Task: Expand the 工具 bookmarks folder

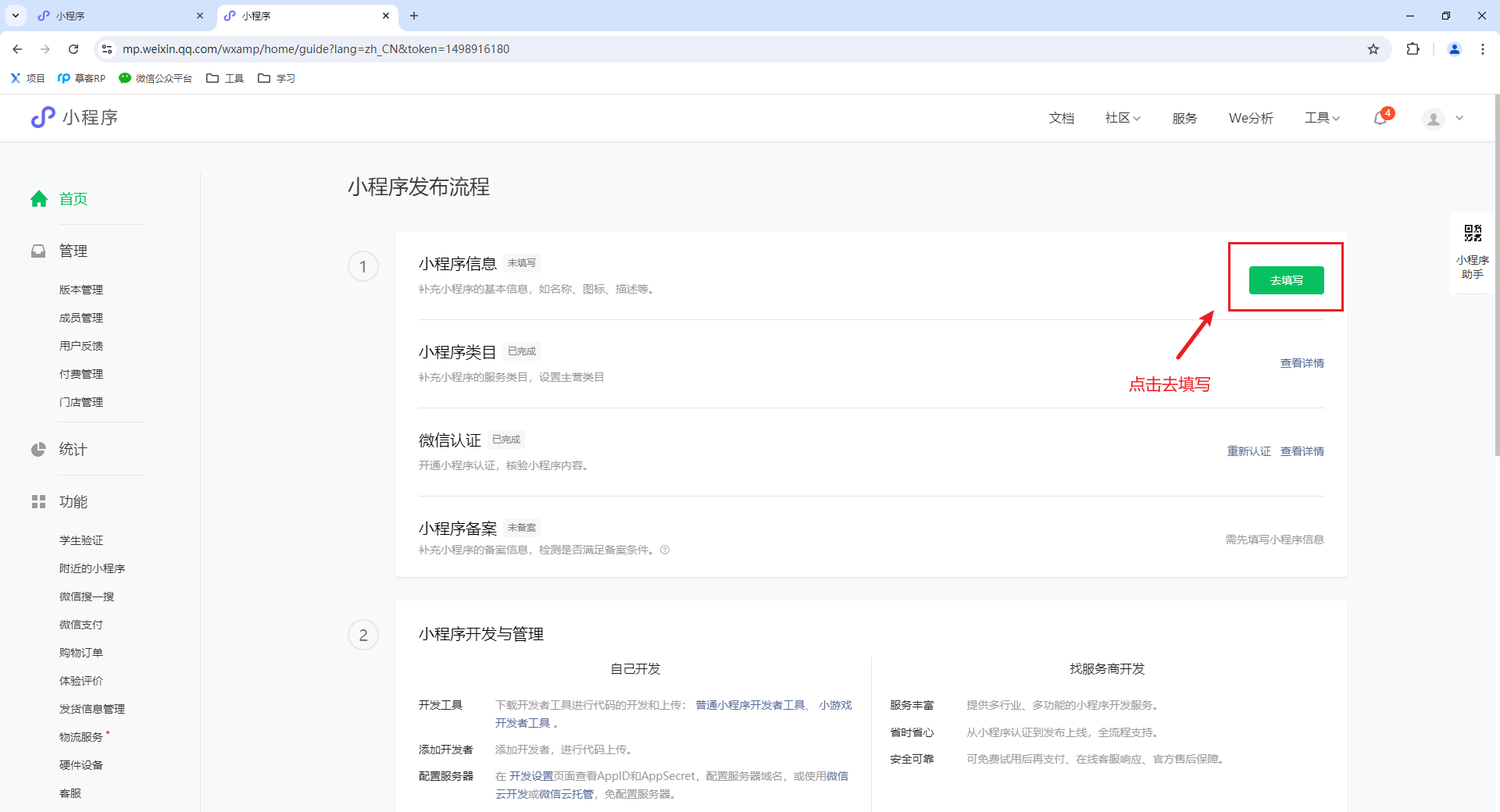Action: pos(225,78)
